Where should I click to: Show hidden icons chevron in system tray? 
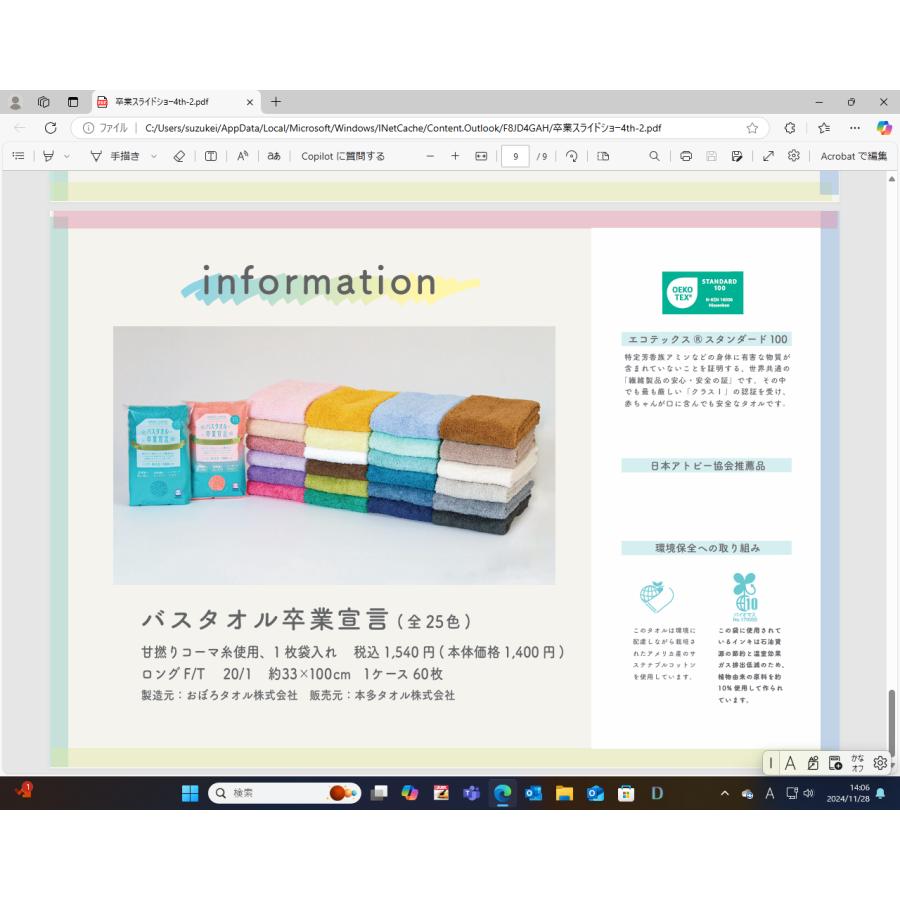click(725, 793)
